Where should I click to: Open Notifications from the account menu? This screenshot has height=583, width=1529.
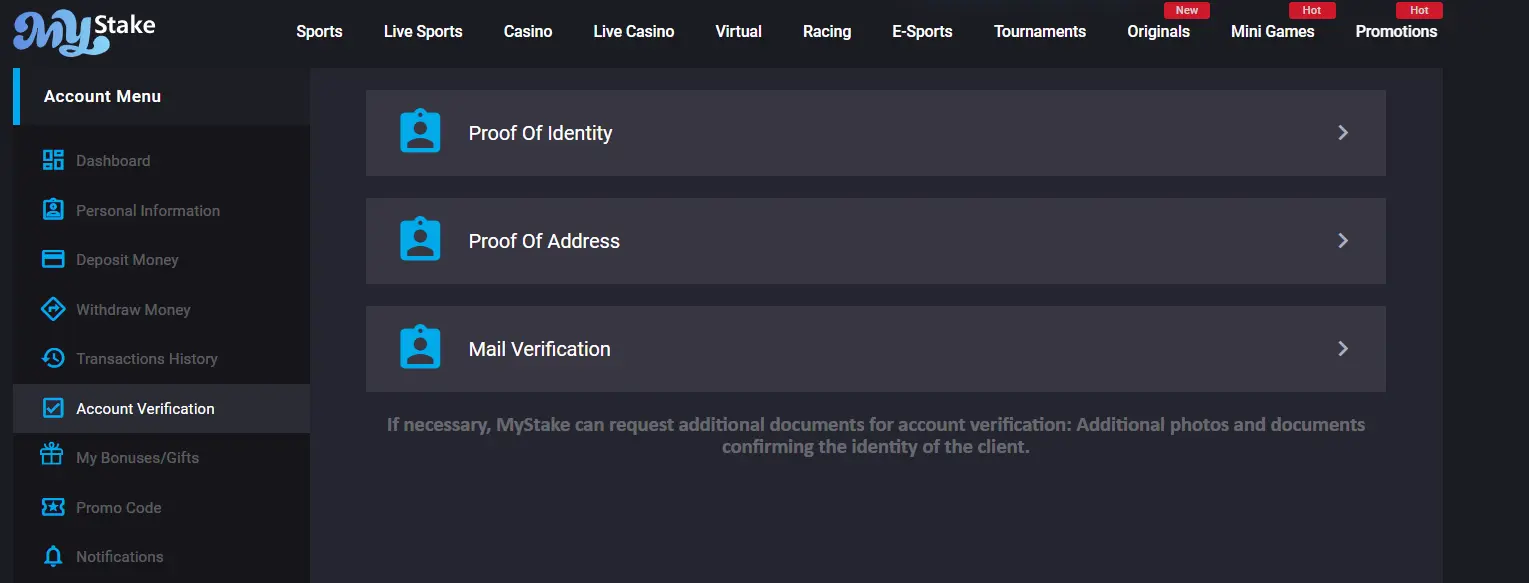pos(161,556)
